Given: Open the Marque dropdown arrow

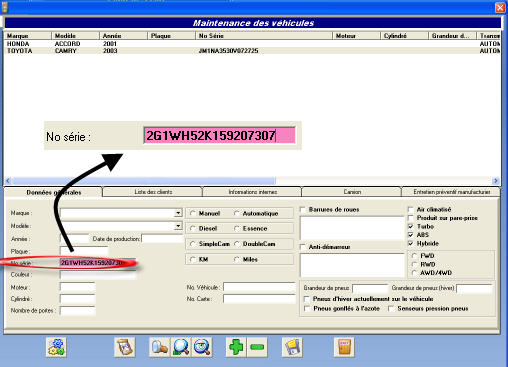Looking at the screenshot, I should pyautogui.click(x=178, y=213).
